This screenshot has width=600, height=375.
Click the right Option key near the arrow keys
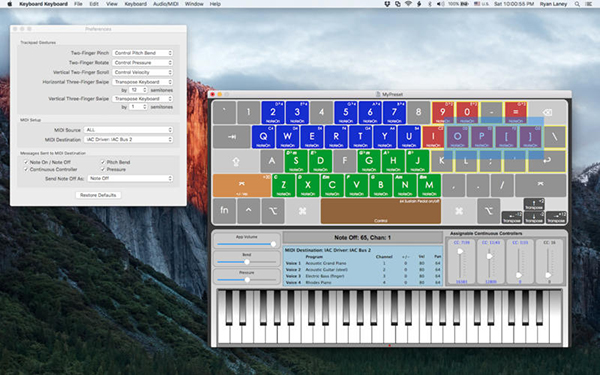[x=489, y=210]
